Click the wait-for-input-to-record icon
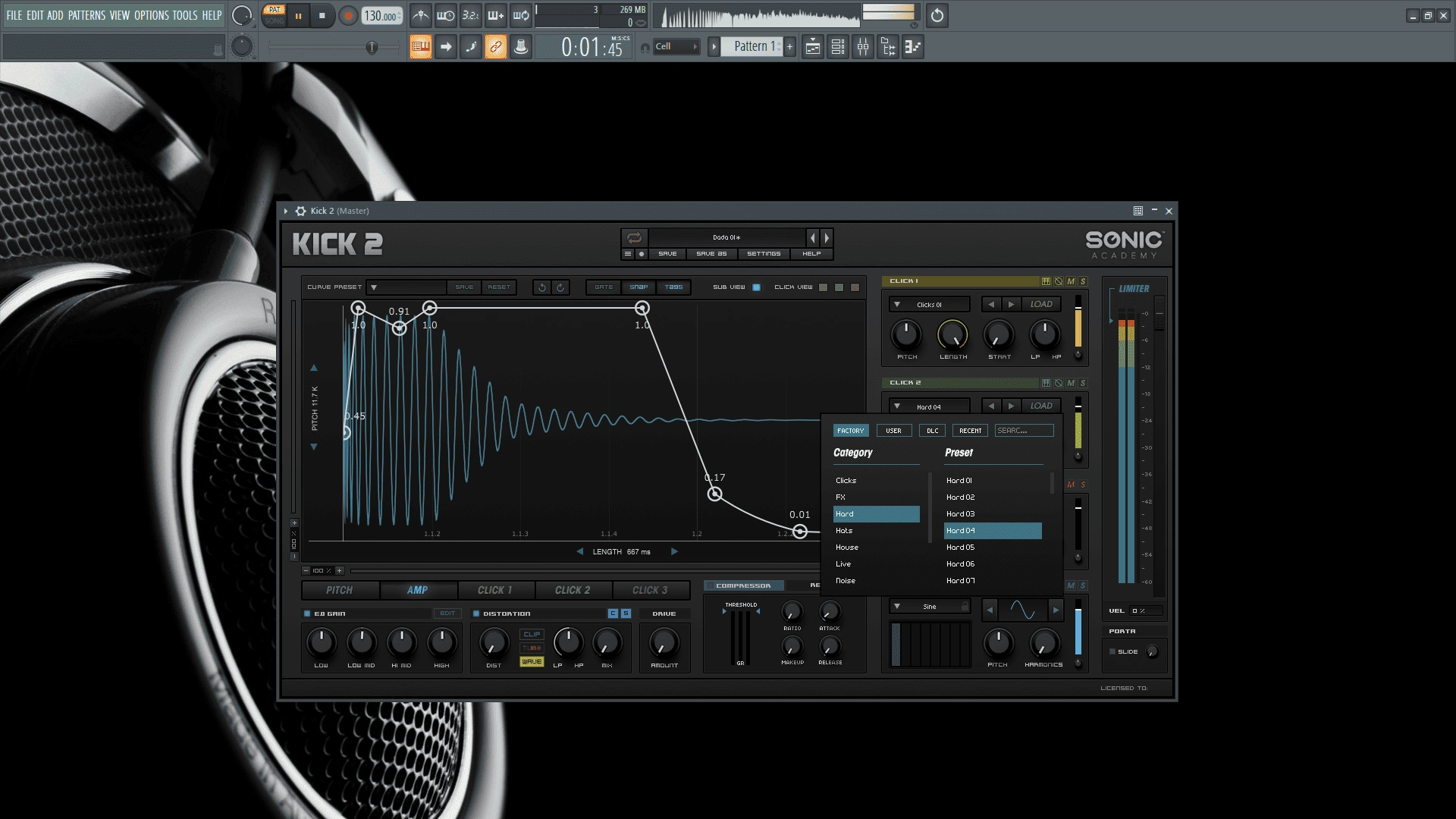 pyautogui.click(x=446, y=15)
